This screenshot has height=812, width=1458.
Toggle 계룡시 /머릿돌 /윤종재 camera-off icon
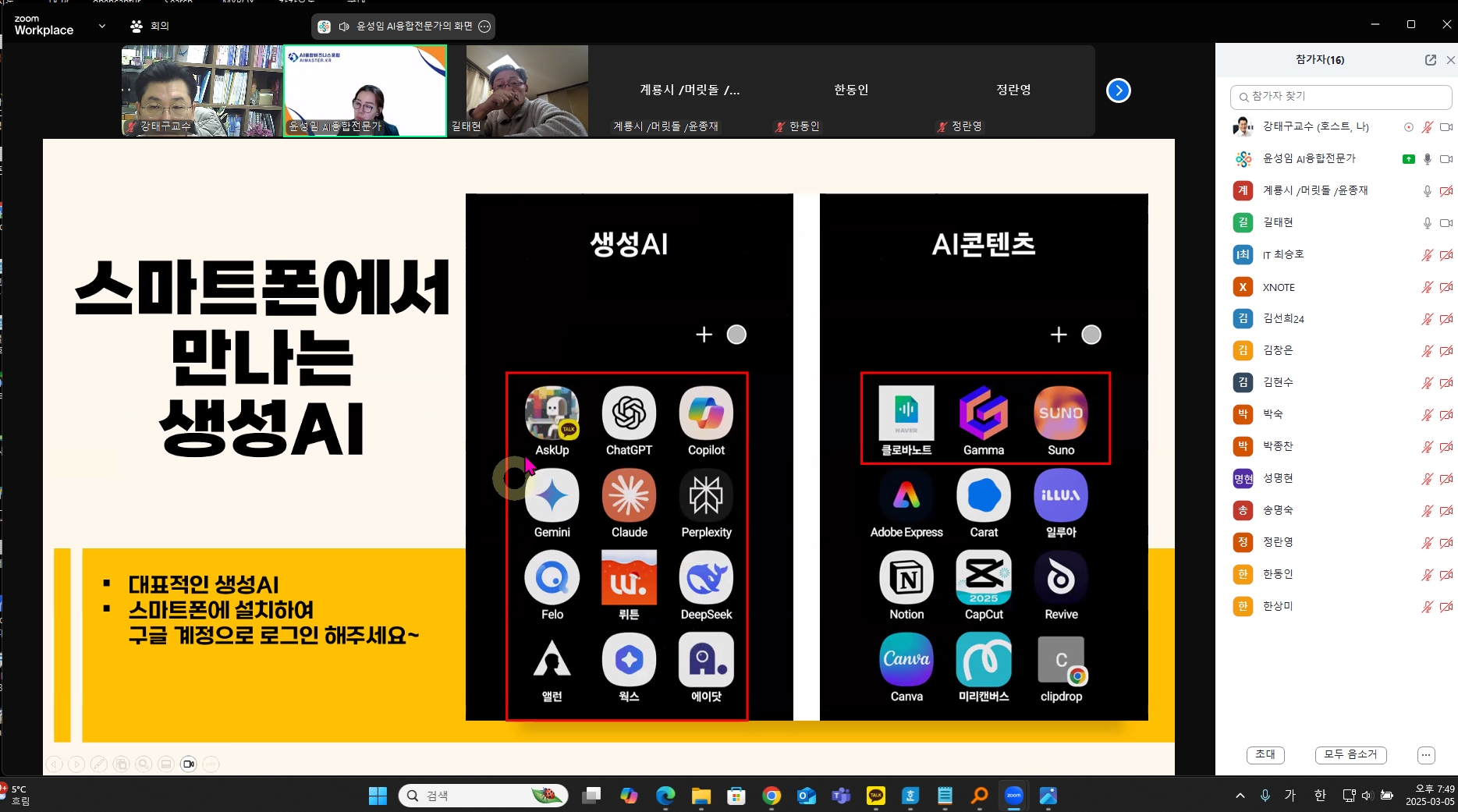1446,191
